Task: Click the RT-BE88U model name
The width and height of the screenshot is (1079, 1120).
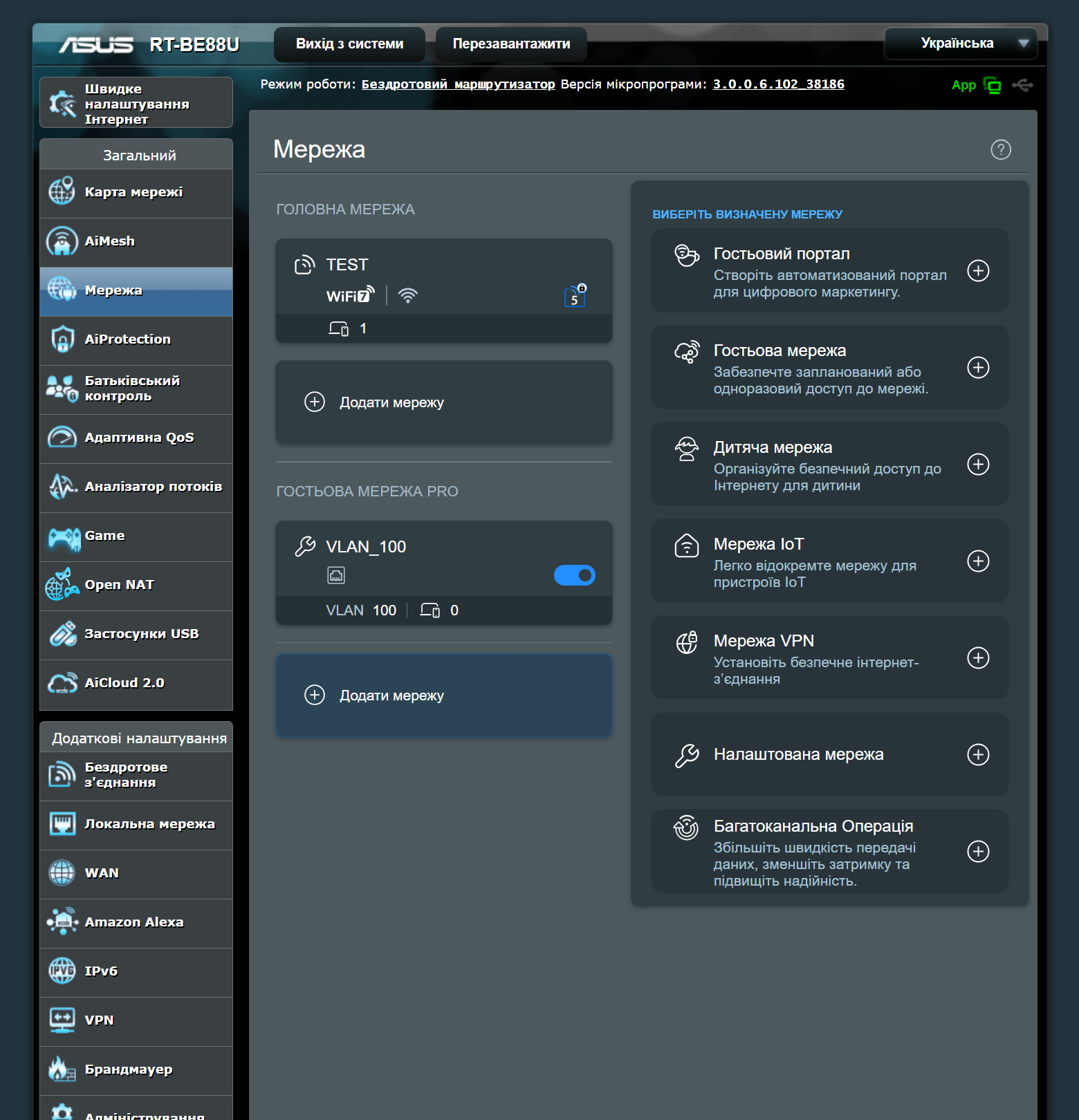Action: click(194, 45)
